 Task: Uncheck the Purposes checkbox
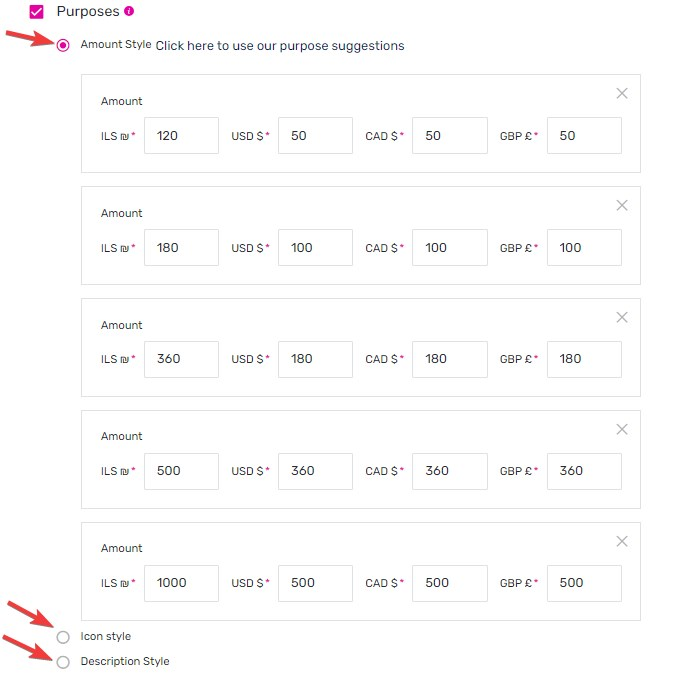point(36,12)
